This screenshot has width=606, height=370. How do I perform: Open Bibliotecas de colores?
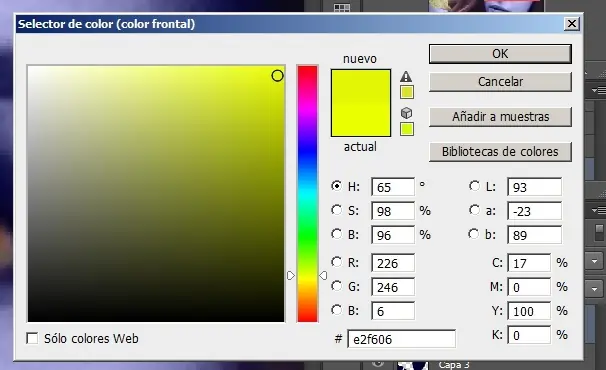tap(500, 152)
